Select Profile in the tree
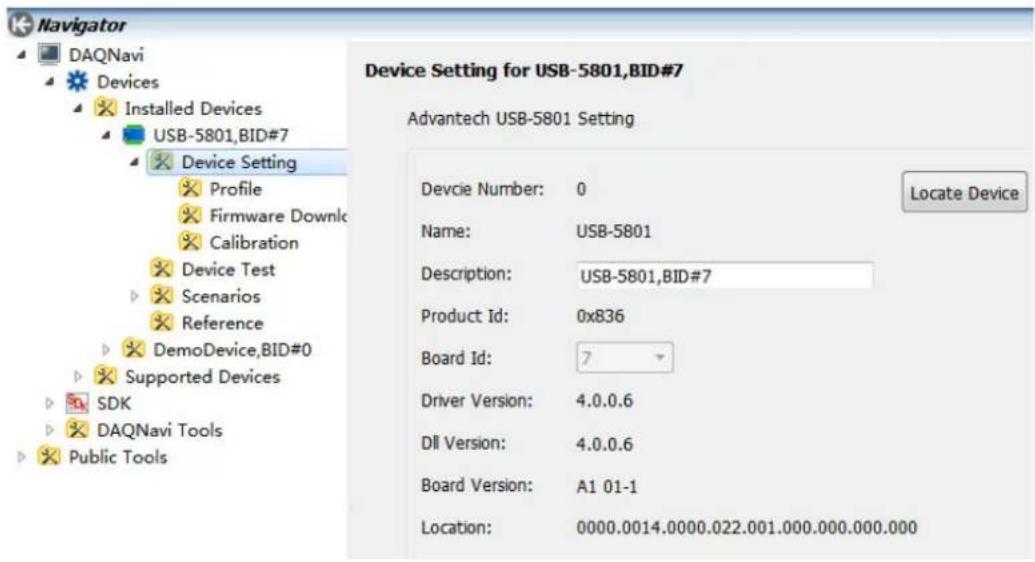This screenshot has height=562, width=1035. pos(236,189)
